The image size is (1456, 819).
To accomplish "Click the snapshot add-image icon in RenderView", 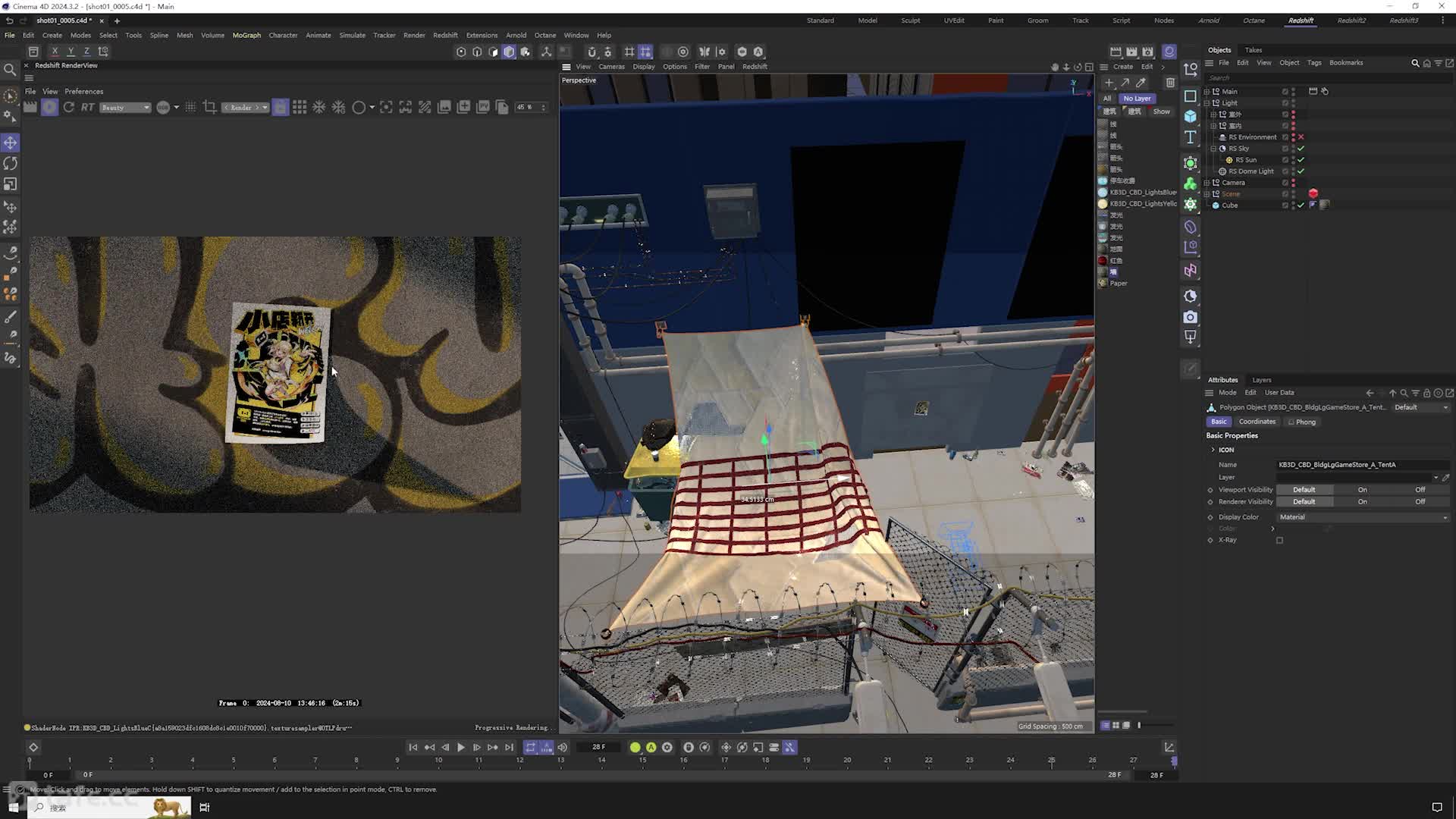I will (x=463, y=107).
